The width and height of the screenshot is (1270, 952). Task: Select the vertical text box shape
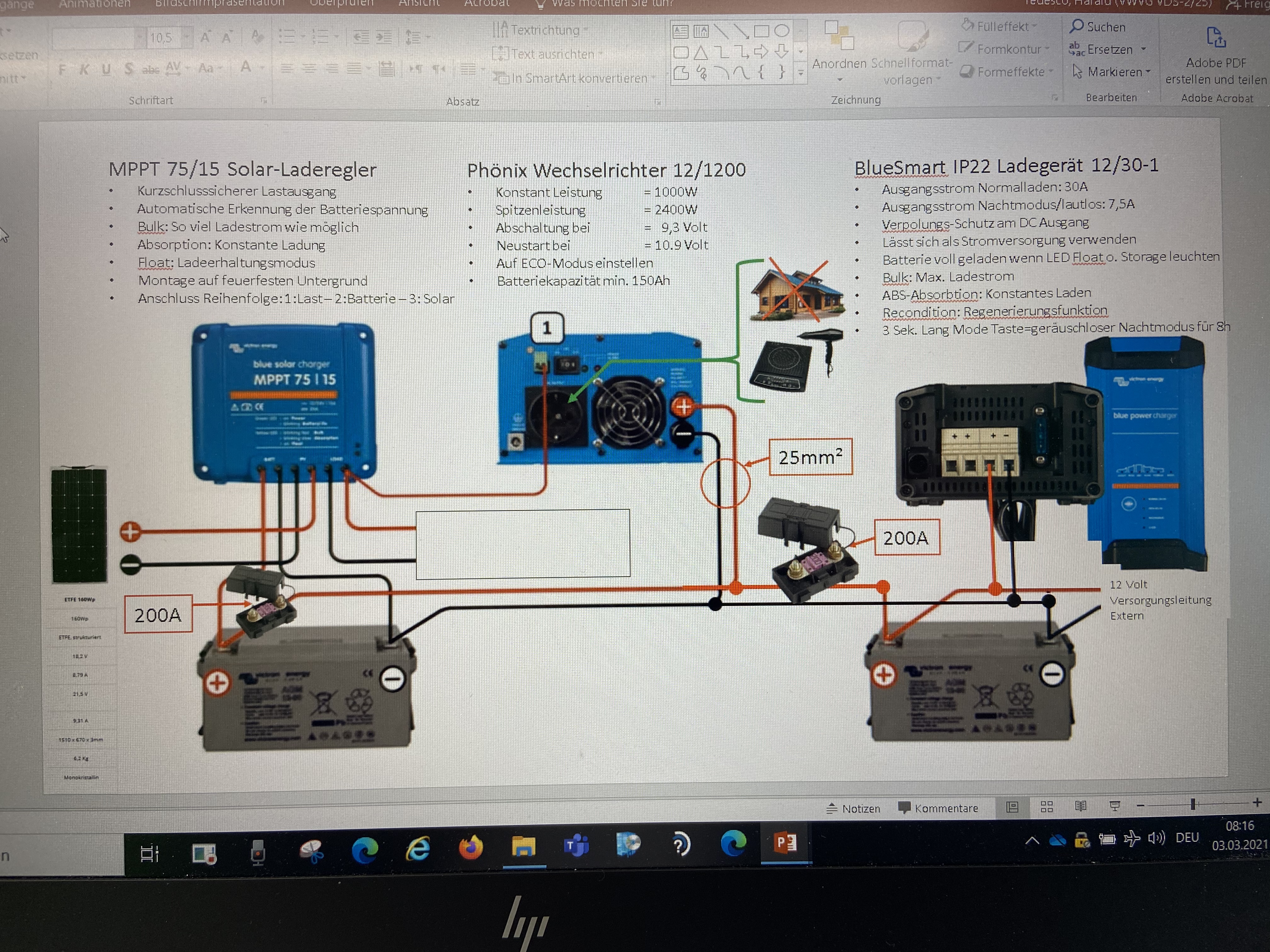point(701,31)
